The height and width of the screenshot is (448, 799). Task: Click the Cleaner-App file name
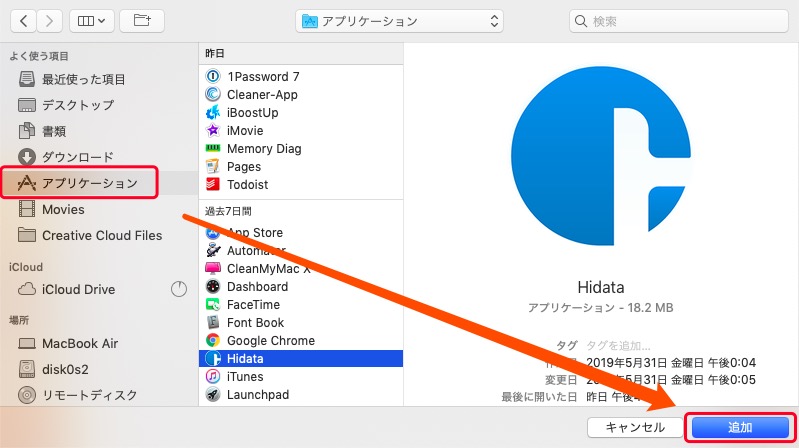262,95
